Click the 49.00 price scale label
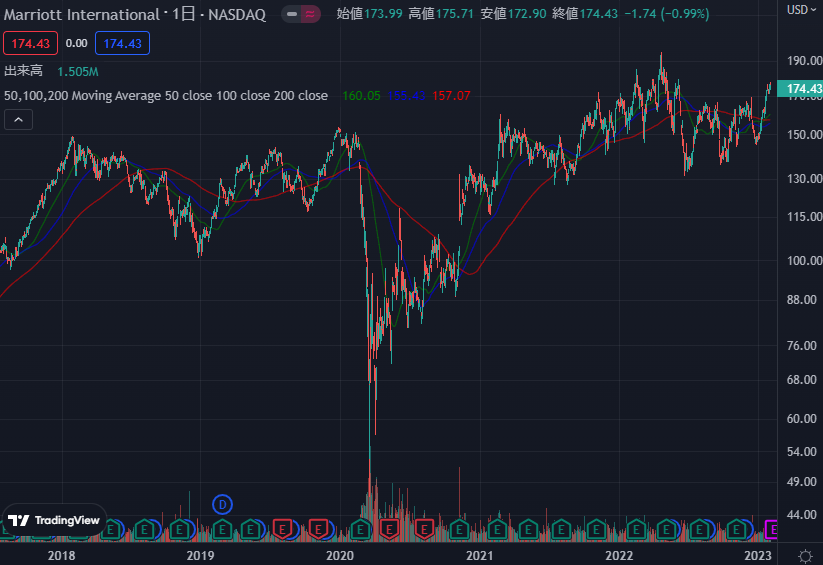This screenshot has width=823, height=565. tap(801, 482)
